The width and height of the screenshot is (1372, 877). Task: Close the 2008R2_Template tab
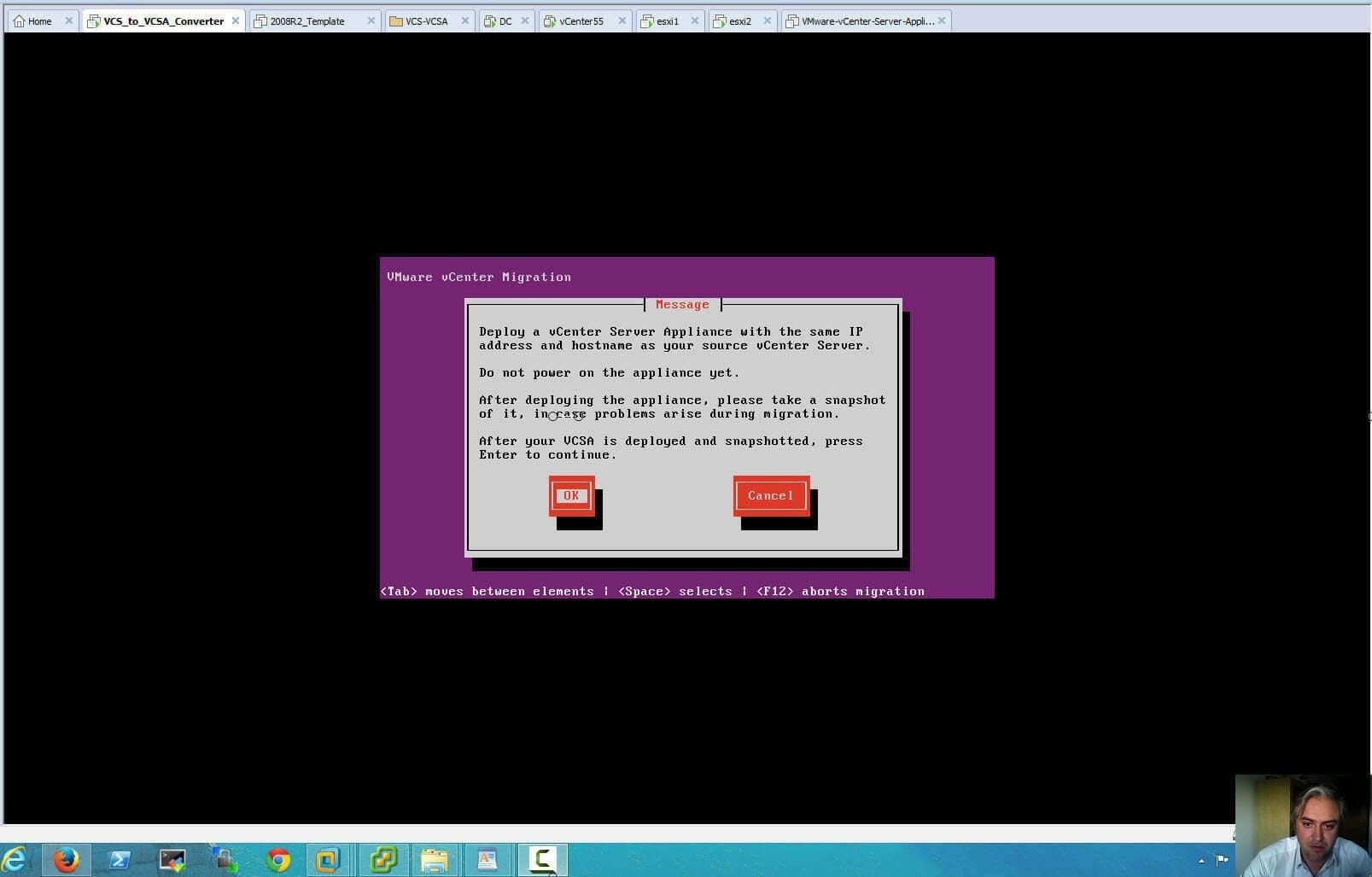[x=371, y=21]
